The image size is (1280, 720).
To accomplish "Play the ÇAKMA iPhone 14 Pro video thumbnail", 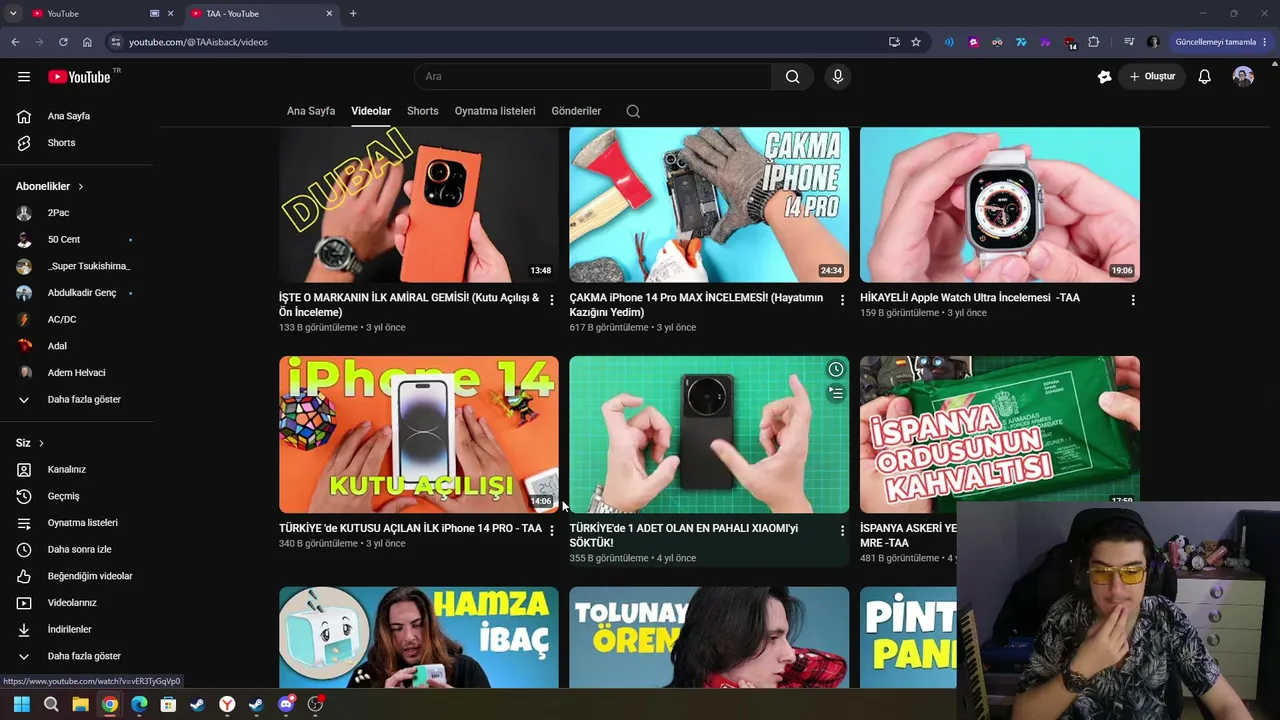I will [x=709, y=204].
